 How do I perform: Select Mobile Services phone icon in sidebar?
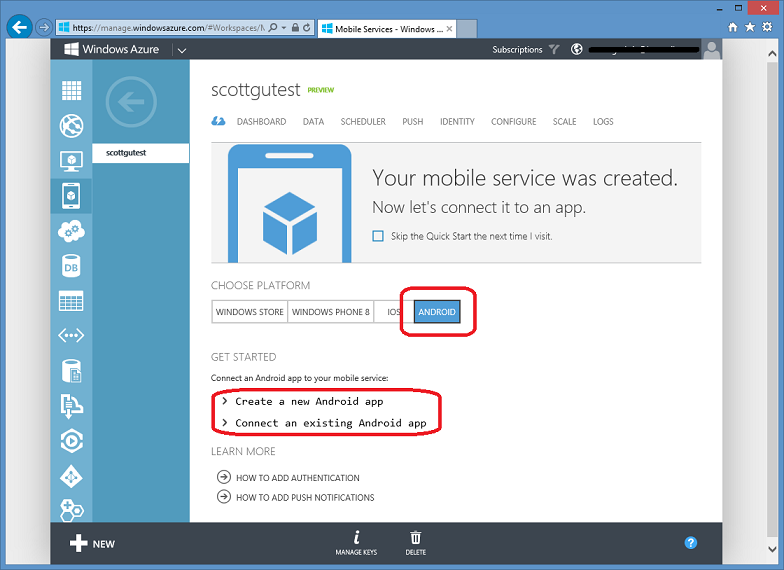(x=71, y=196)
